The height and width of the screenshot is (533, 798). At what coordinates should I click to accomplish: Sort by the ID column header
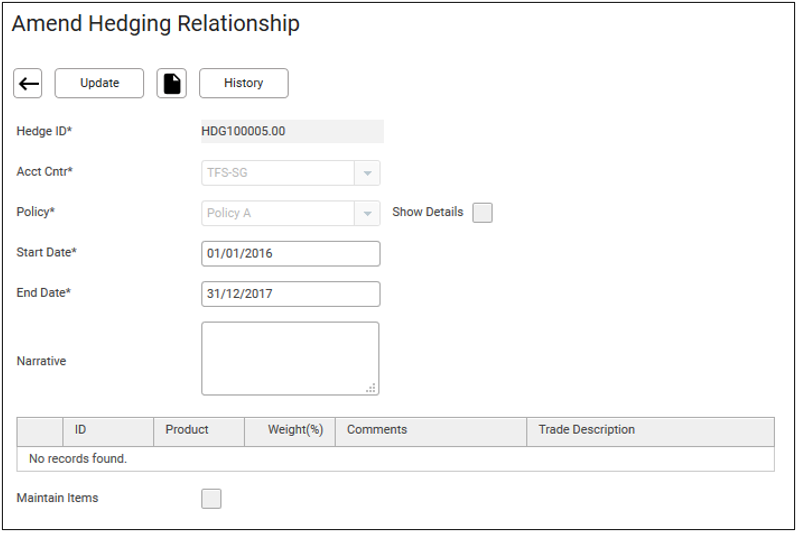click(x=108, y=431)
